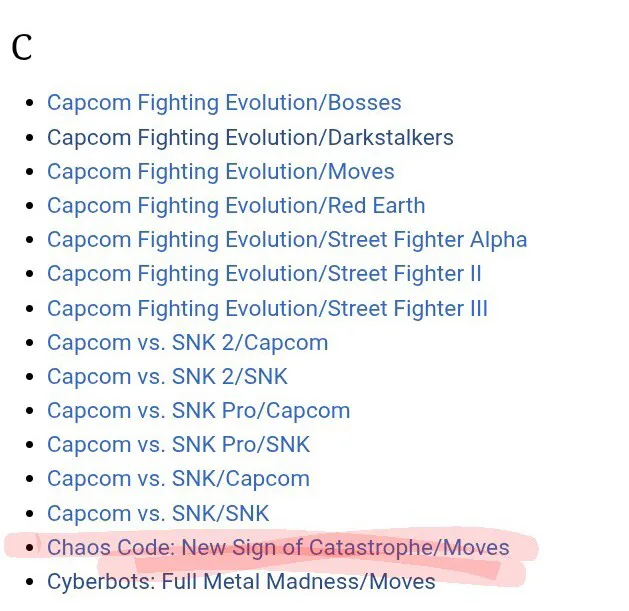Click the bullet beside Capcom Fighting Evolution/Red Earth
629x611 pixels.
[x=29, y=207]
